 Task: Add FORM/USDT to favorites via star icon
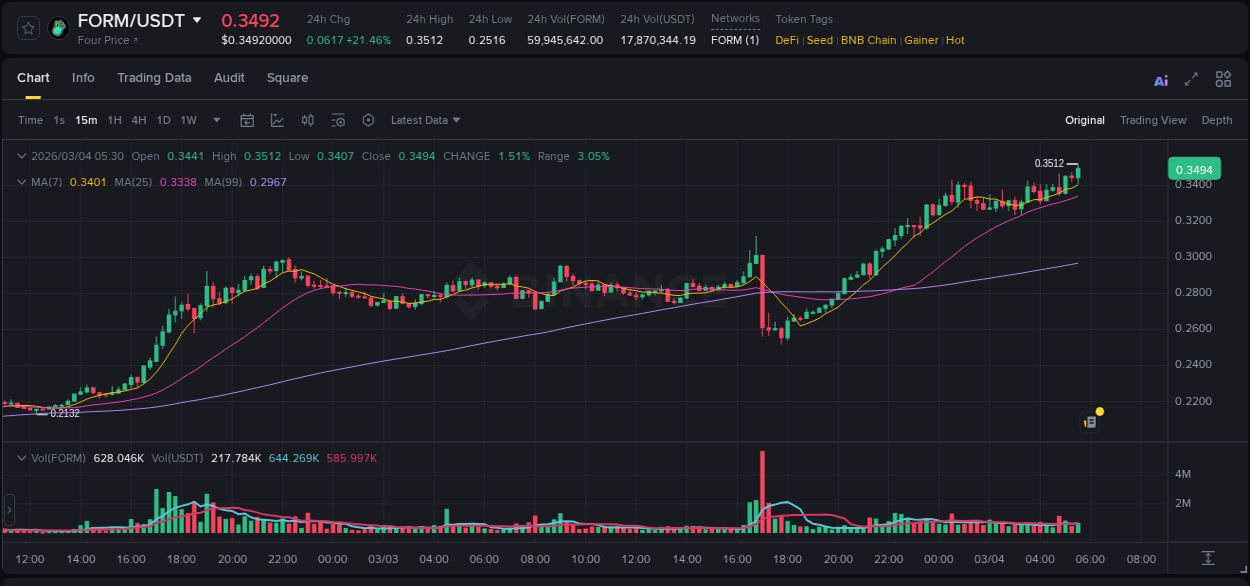(x=27, y=27)
